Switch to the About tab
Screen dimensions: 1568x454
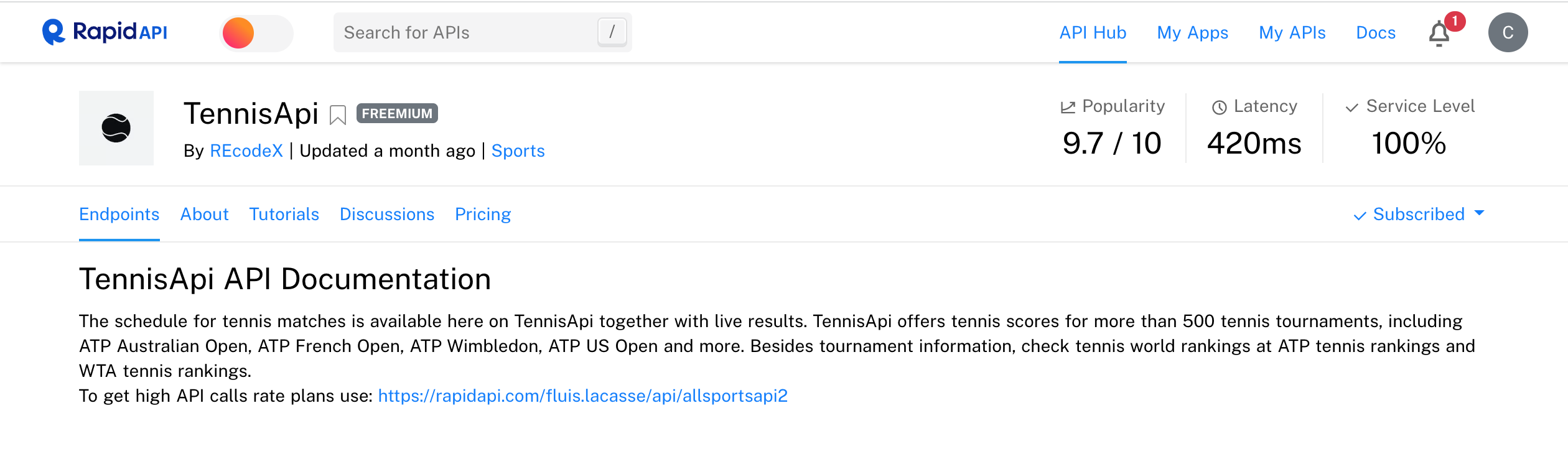204,214
